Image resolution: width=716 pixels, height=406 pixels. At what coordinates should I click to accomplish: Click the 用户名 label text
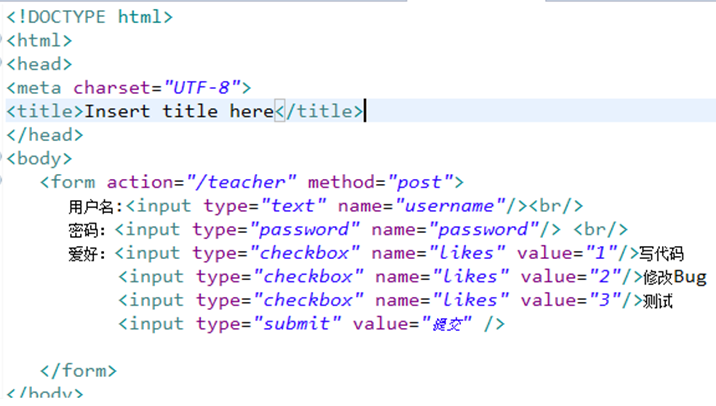pyautogui.click(x=91, y=207)
